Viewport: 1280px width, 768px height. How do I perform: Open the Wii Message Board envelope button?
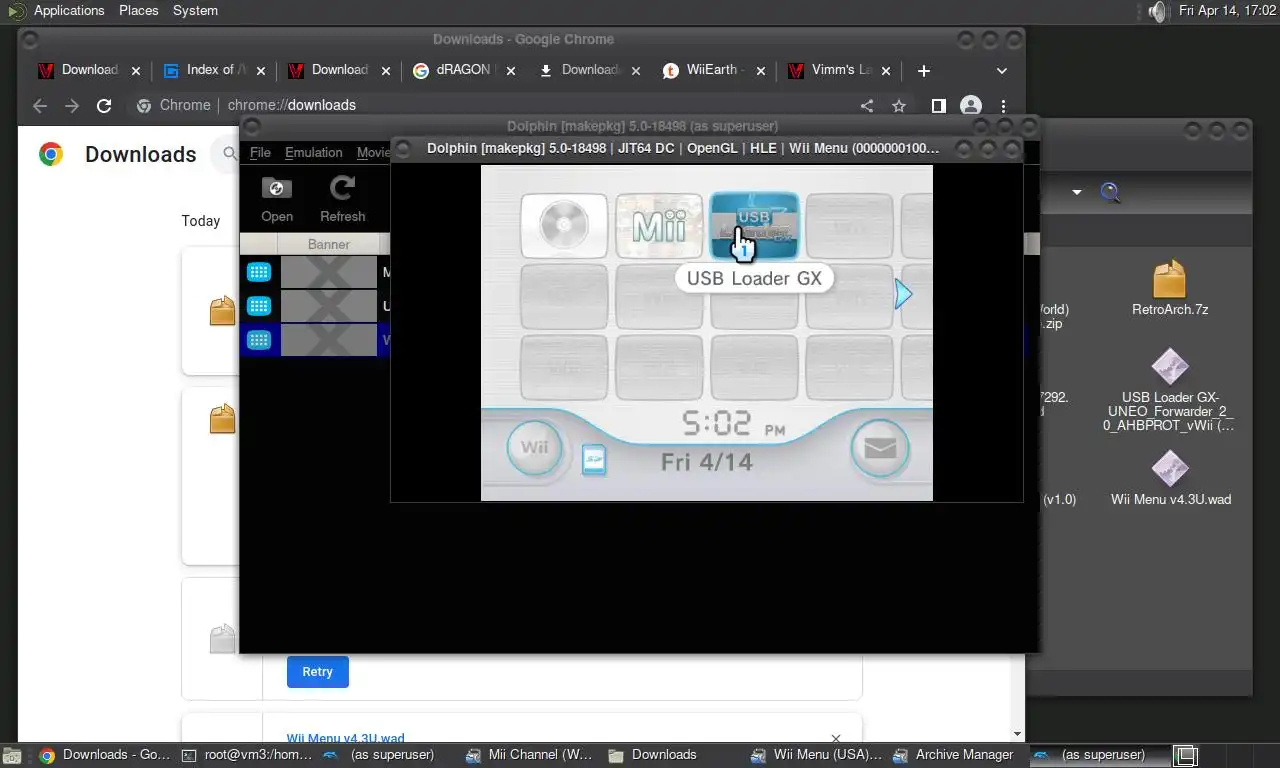880,448
